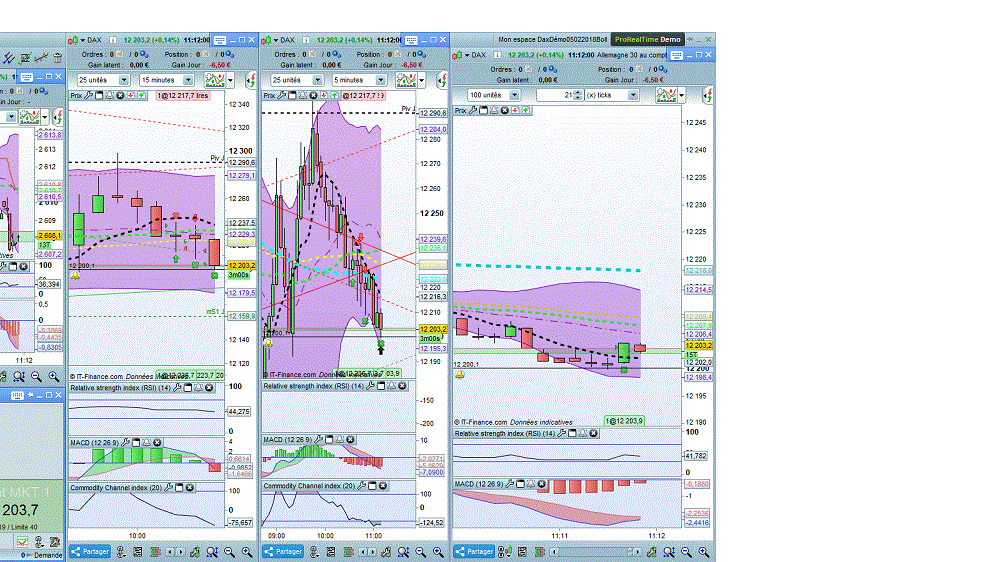The height and width of the screenshot is (562, 1000).
Task: Click buy/sell arrows icon in 15 minutes chart
Action: (251, 80)
